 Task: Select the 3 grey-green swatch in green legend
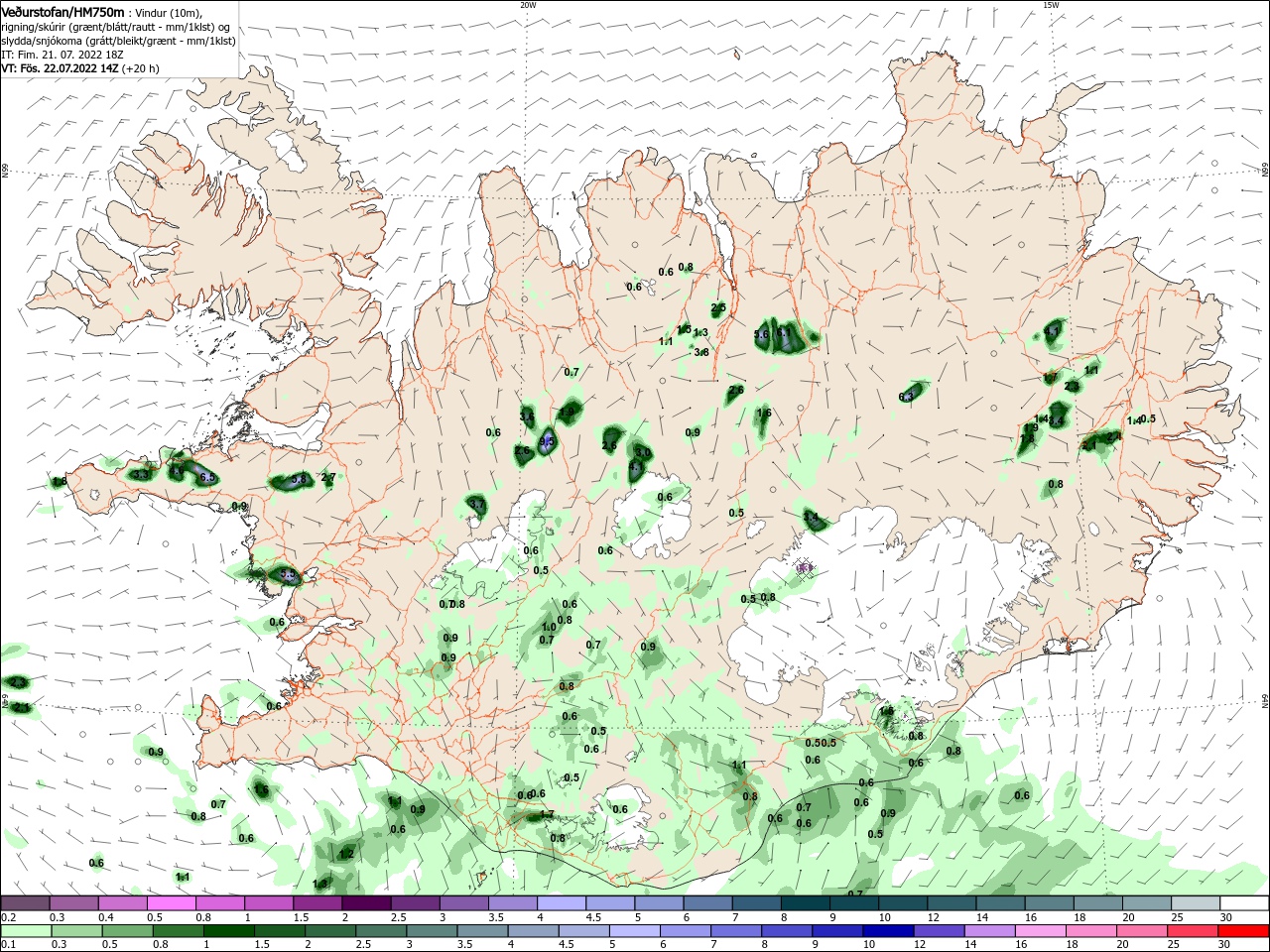pyautogui.click(x=432, y=931)
